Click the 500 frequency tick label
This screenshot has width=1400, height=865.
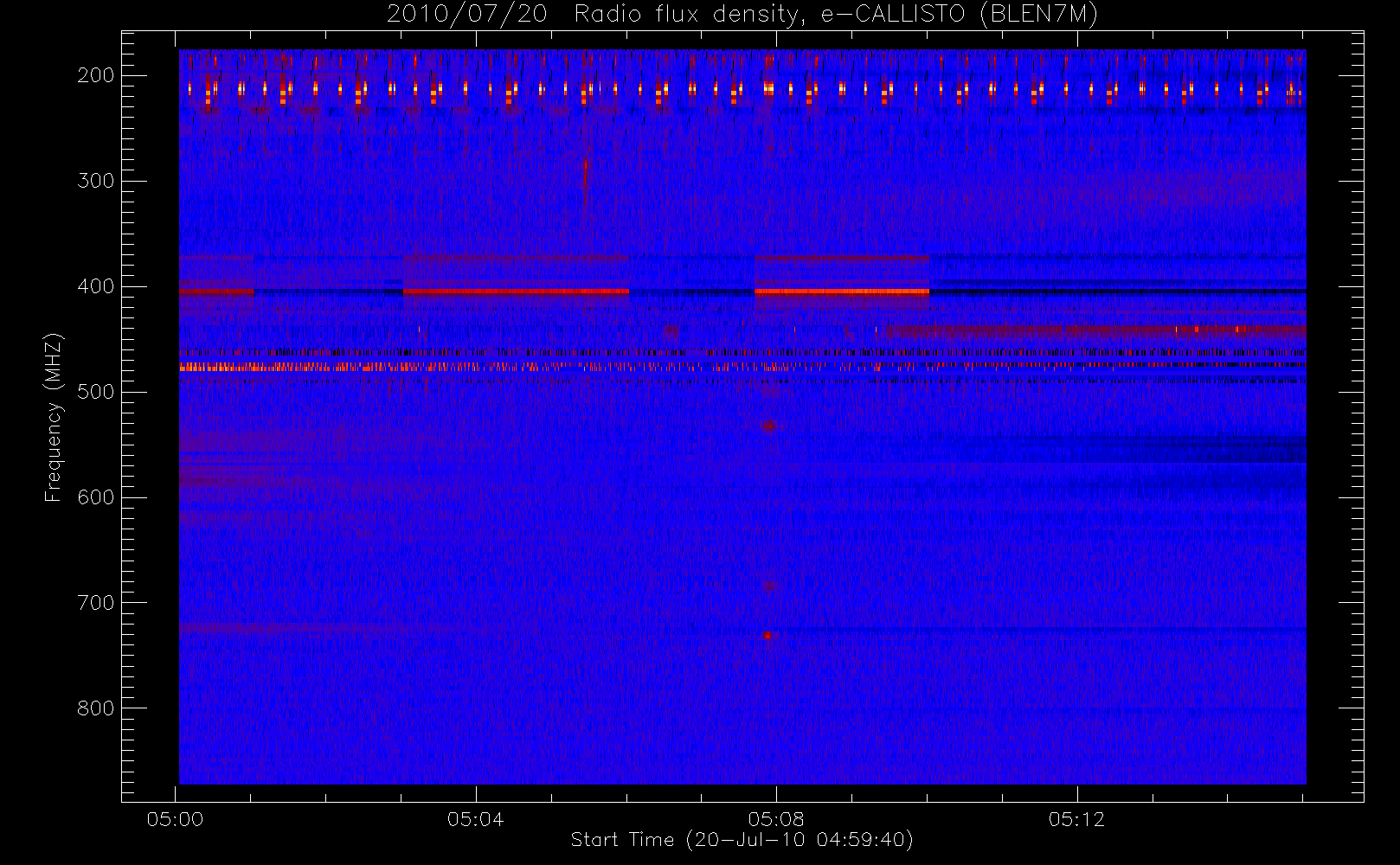pos(96,392)
